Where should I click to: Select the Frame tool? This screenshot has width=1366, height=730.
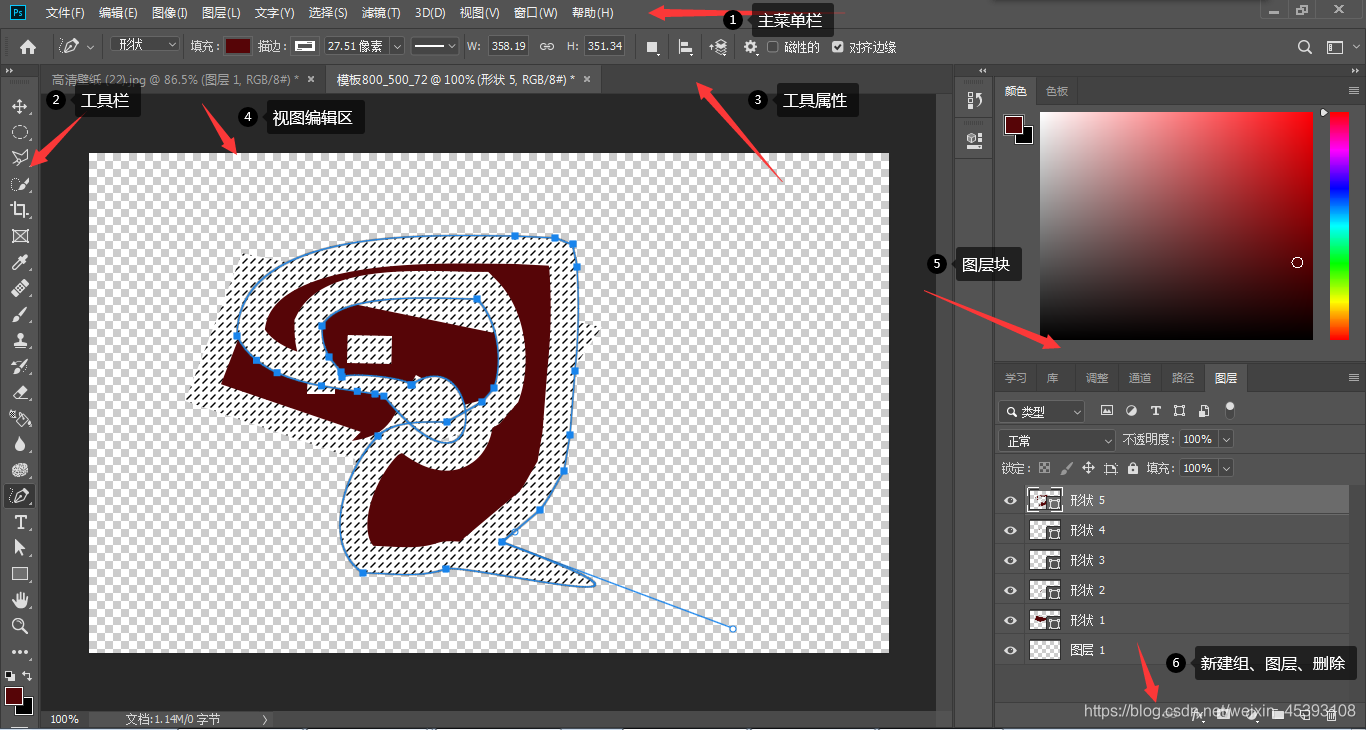coord(19,236)
